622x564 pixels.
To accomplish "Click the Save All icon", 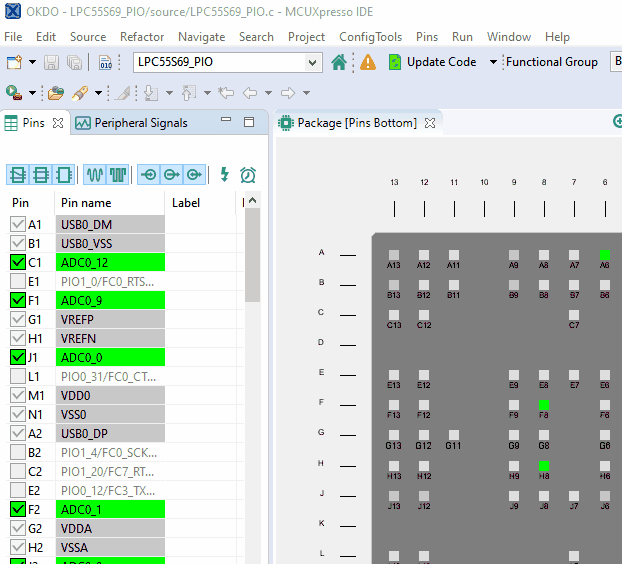I will tap(74, 62).
